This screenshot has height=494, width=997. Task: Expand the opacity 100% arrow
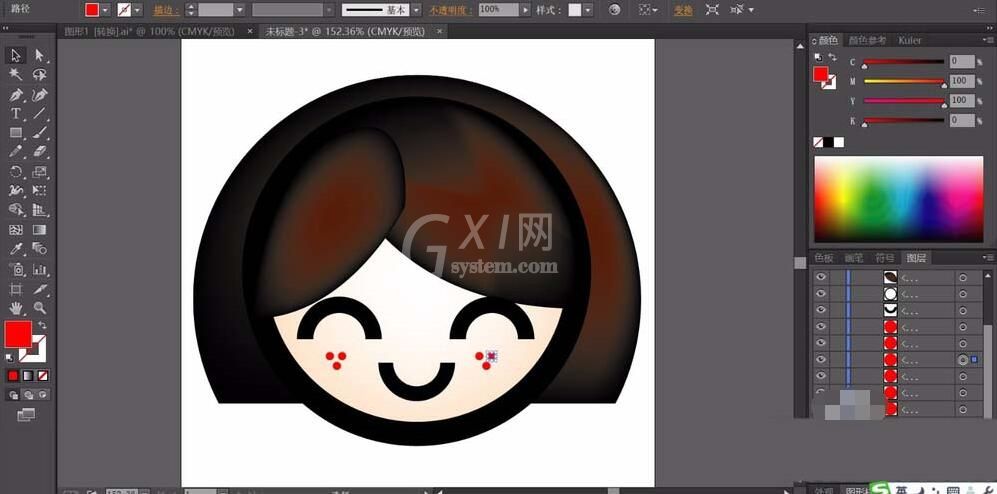525,10
